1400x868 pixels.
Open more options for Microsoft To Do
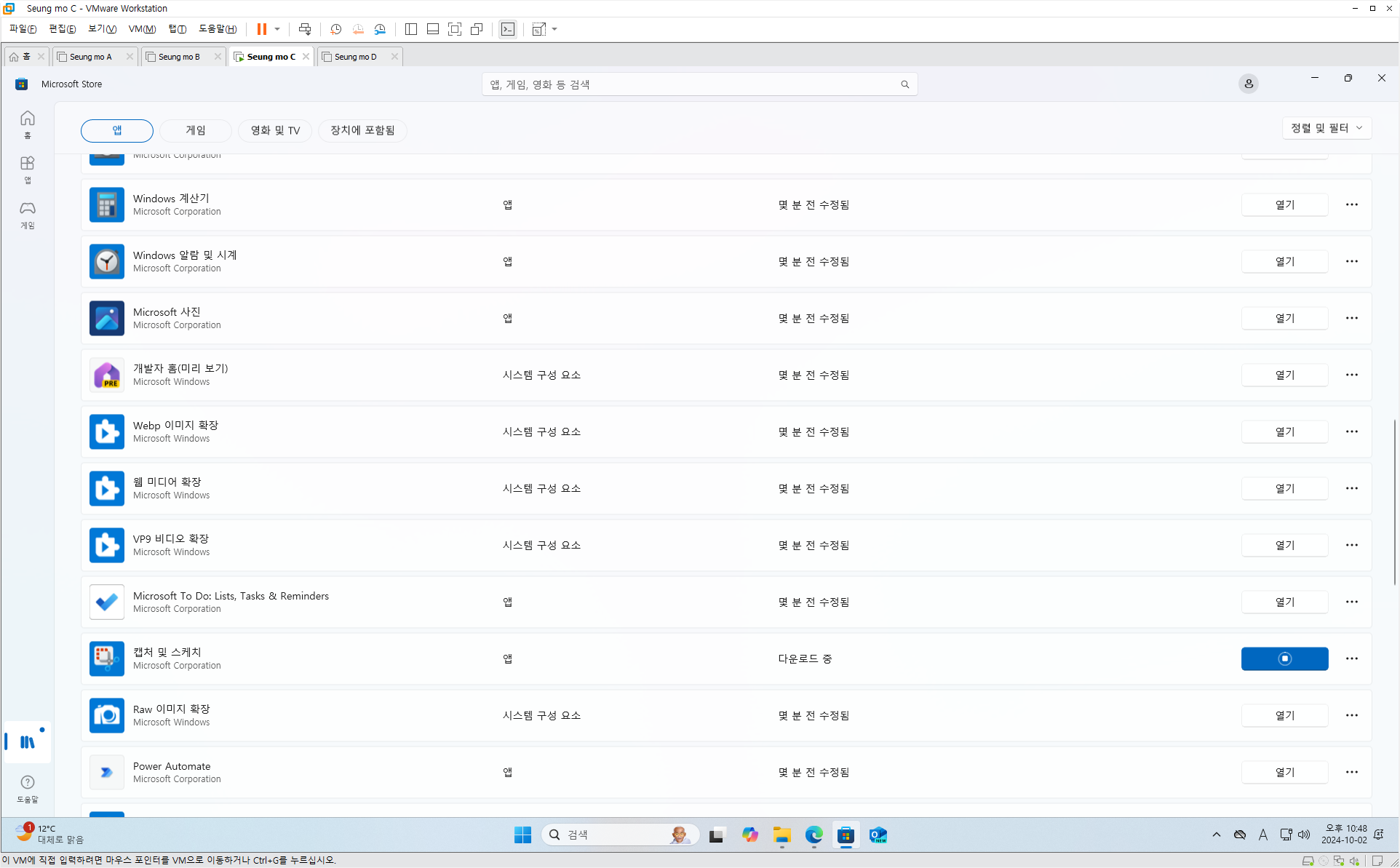[x=1351, y=602]
